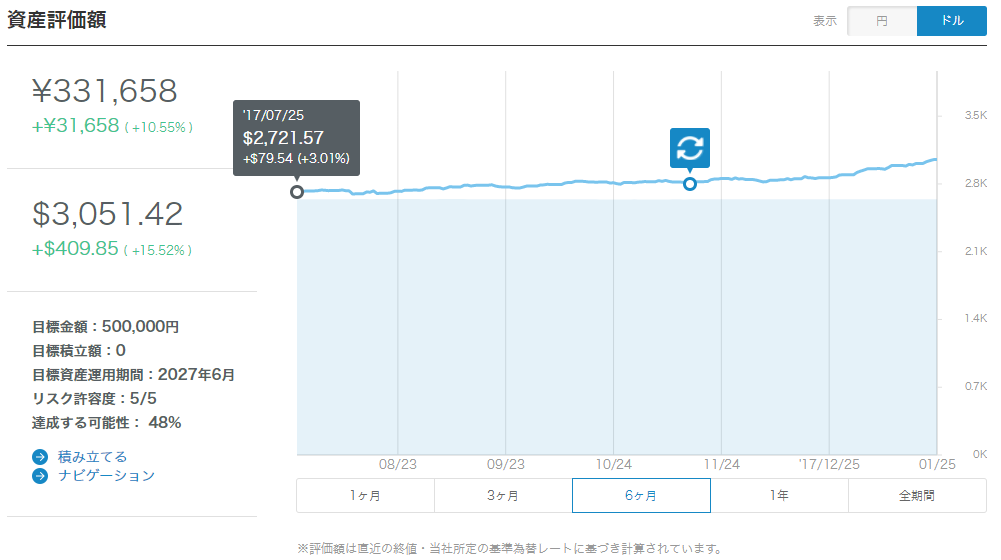Click the chart start marker circle
Viewport: 1001px width, 560px height.
tap(297, 191)
